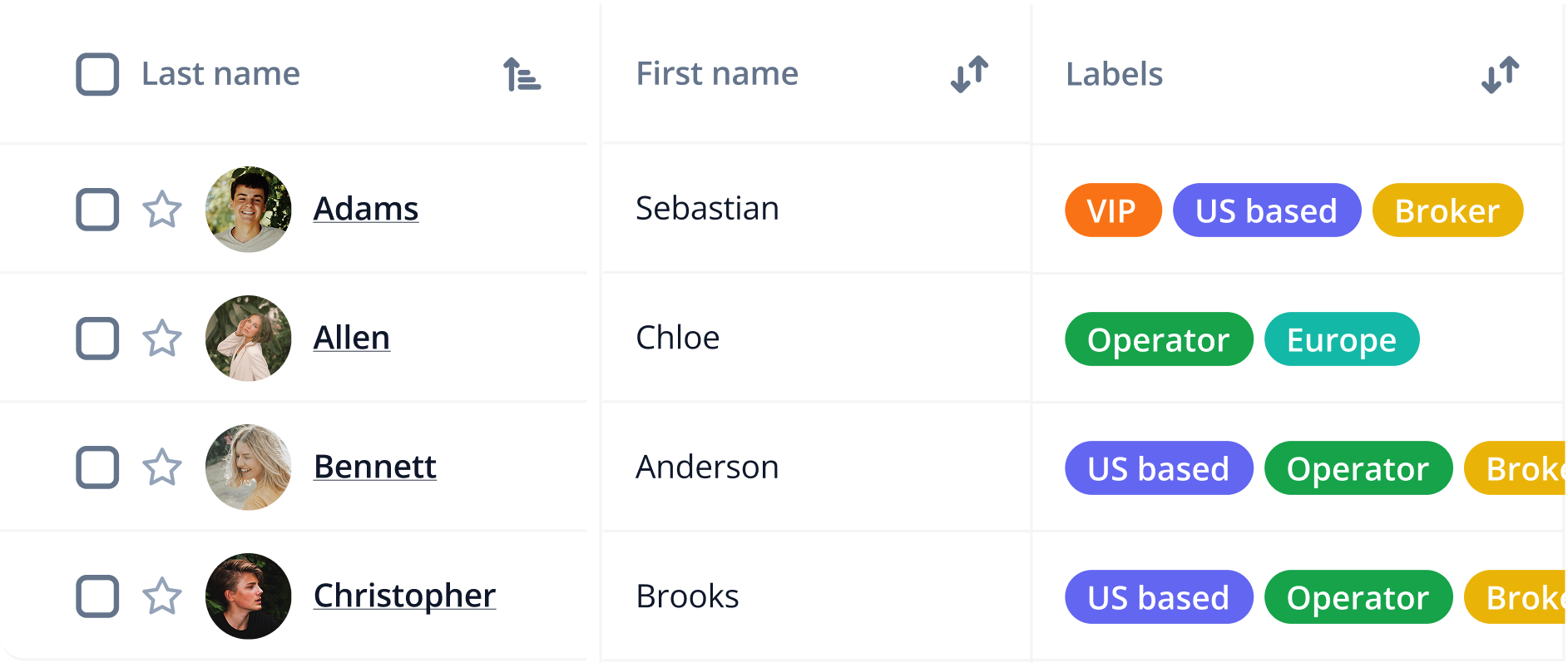The image size is (1568, 663).
Task: Click the orange VIP label
Action: point(1113,210)
